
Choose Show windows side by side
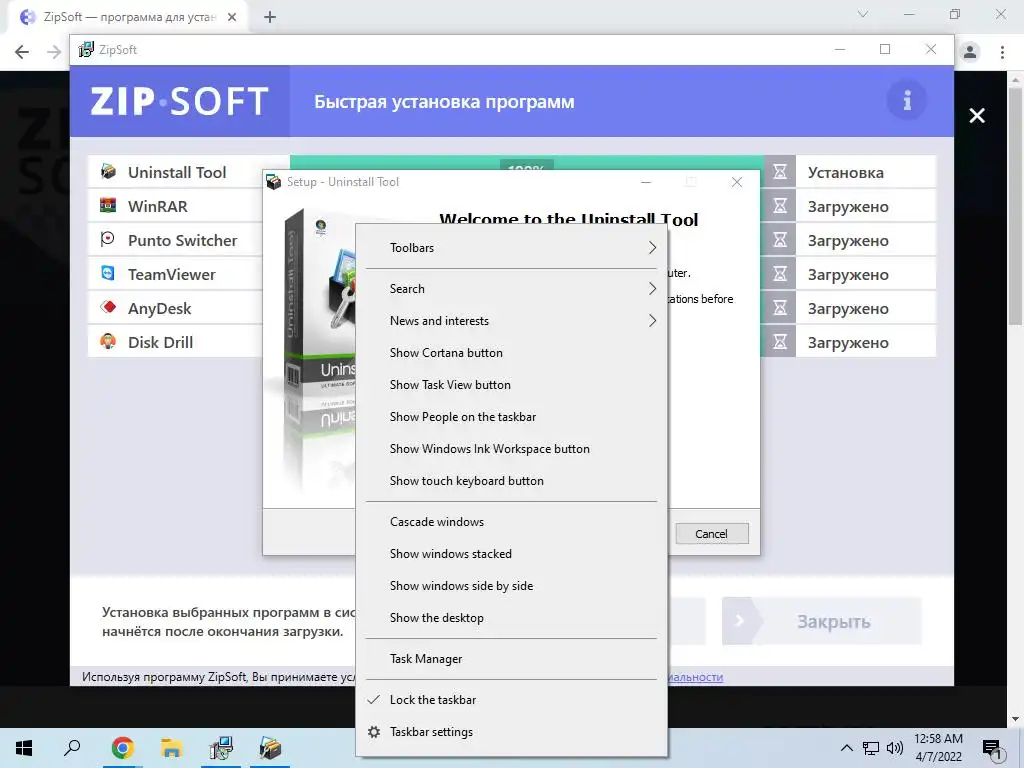pos(511,586)
